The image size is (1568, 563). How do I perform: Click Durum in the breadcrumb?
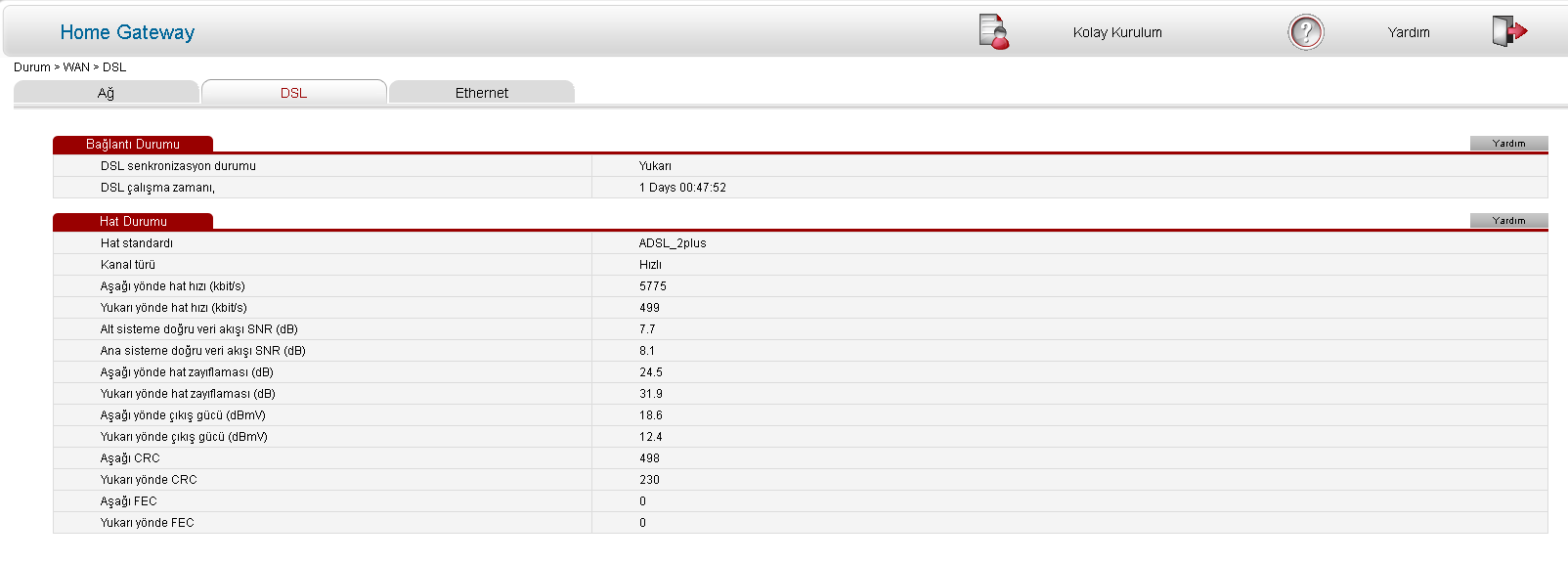point(31,67)
